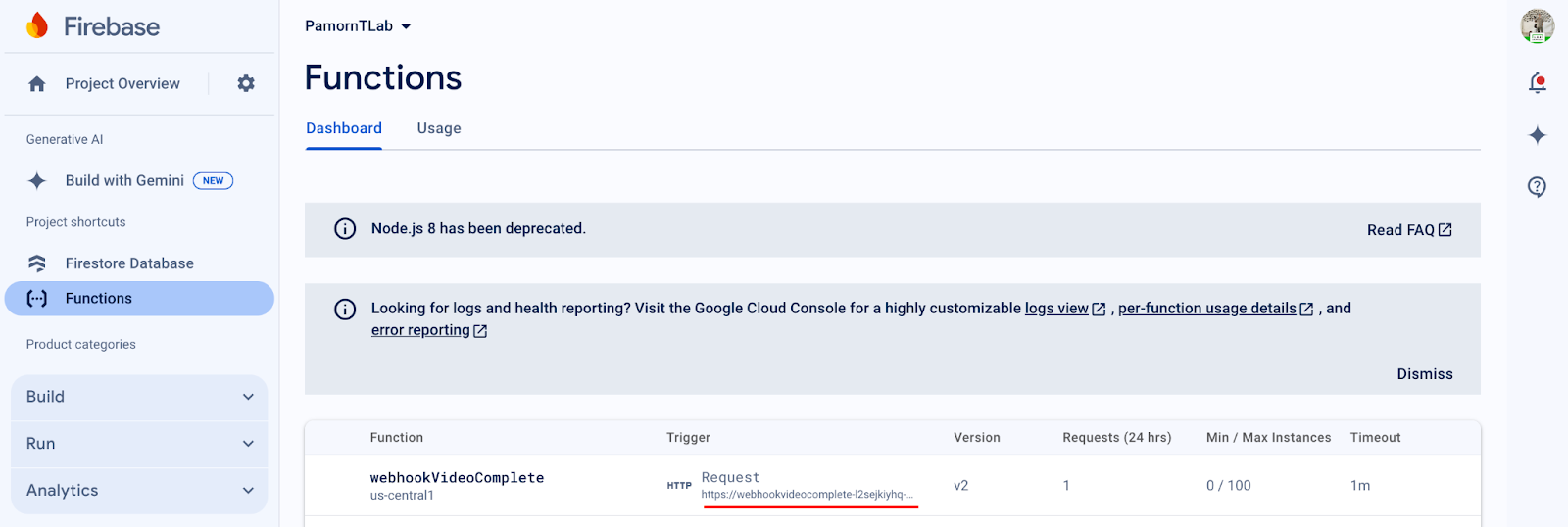The height and width of the screenshot is (527, 1568).
Task: Click the Product categories section label
Action: point(81,345)
